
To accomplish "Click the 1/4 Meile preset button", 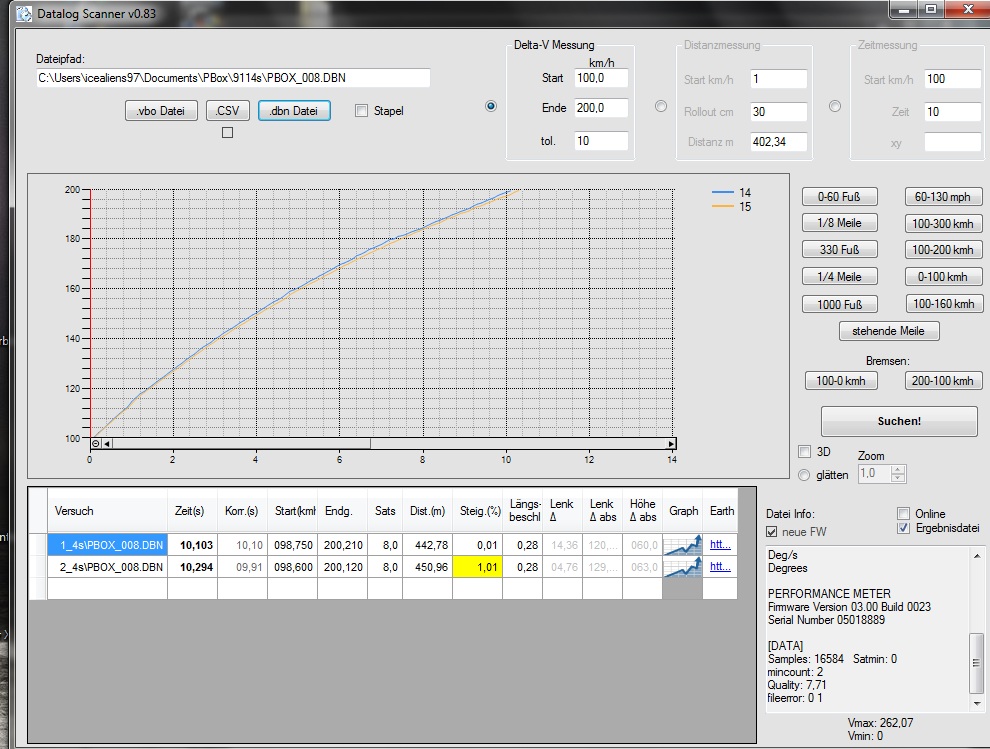I will pyautogui.click(x=839, y=277).
